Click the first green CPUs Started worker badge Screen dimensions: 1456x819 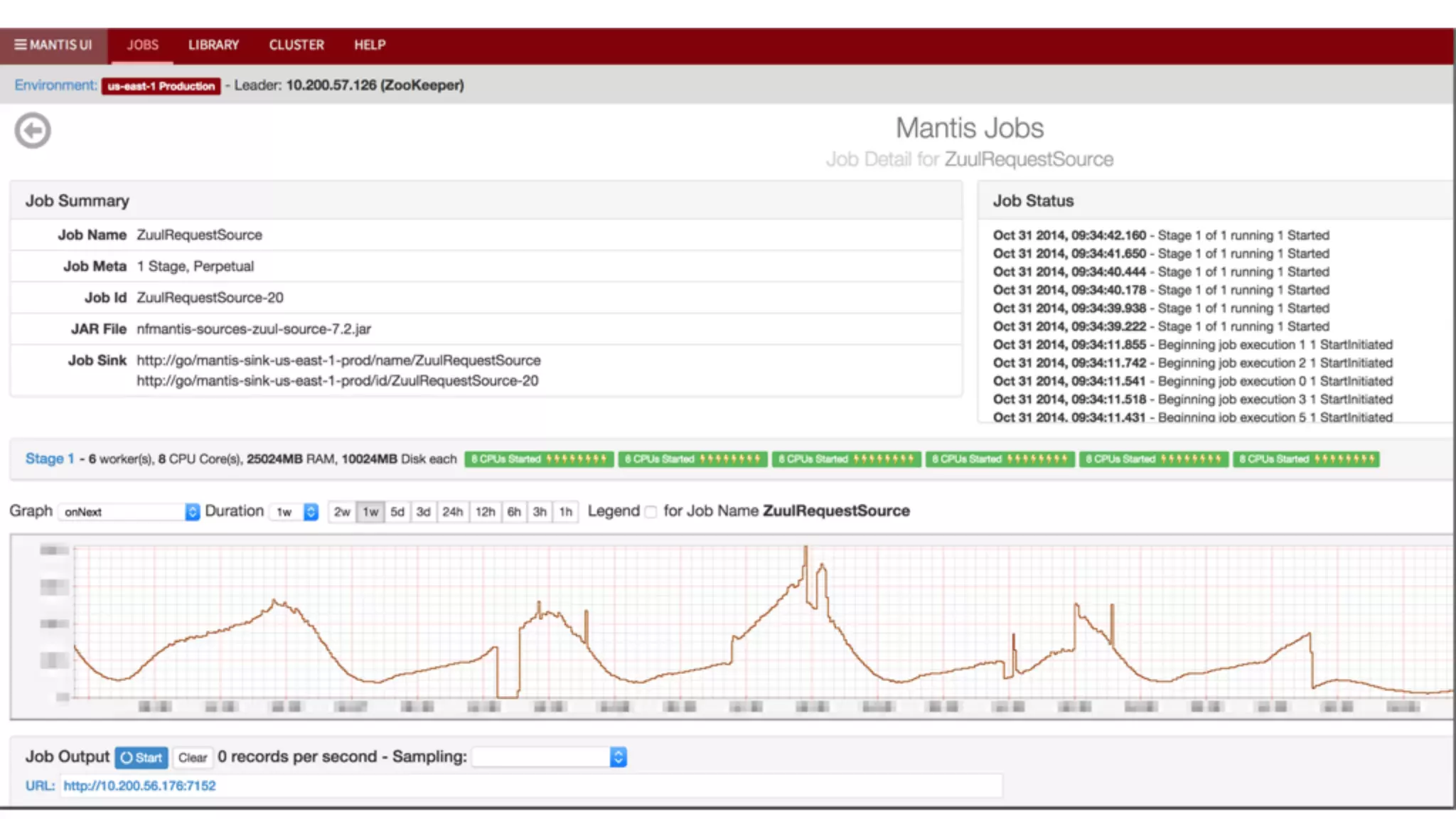[539, 459]
